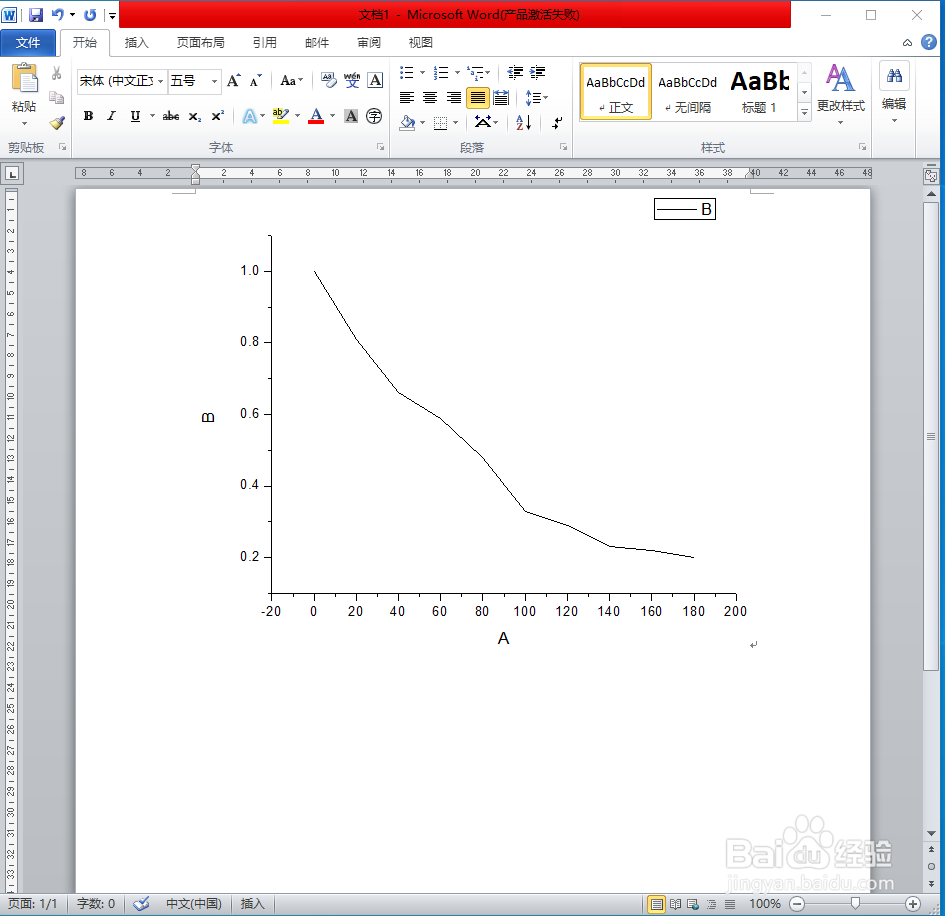Select the Format Painter brush
Image resolution: width=945 pixels, height=916 pixels.
coord(57,123)
